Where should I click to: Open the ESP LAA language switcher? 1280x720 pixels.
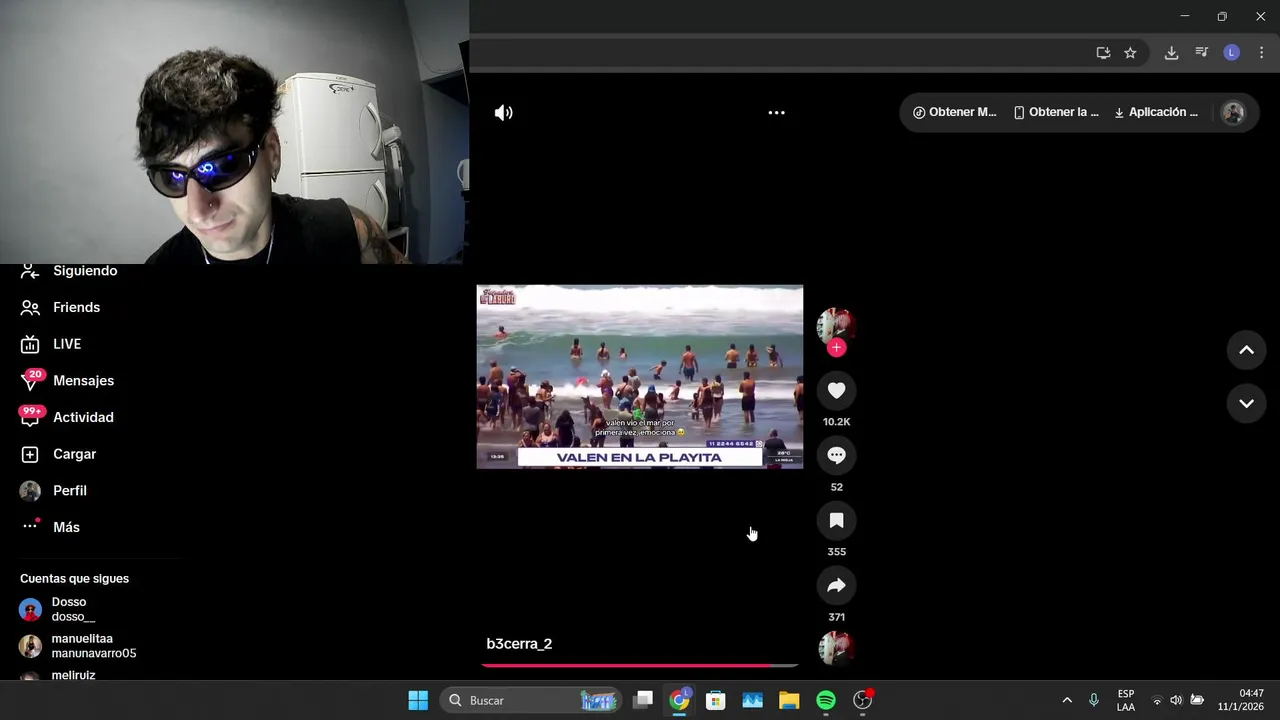(1126, 700)
